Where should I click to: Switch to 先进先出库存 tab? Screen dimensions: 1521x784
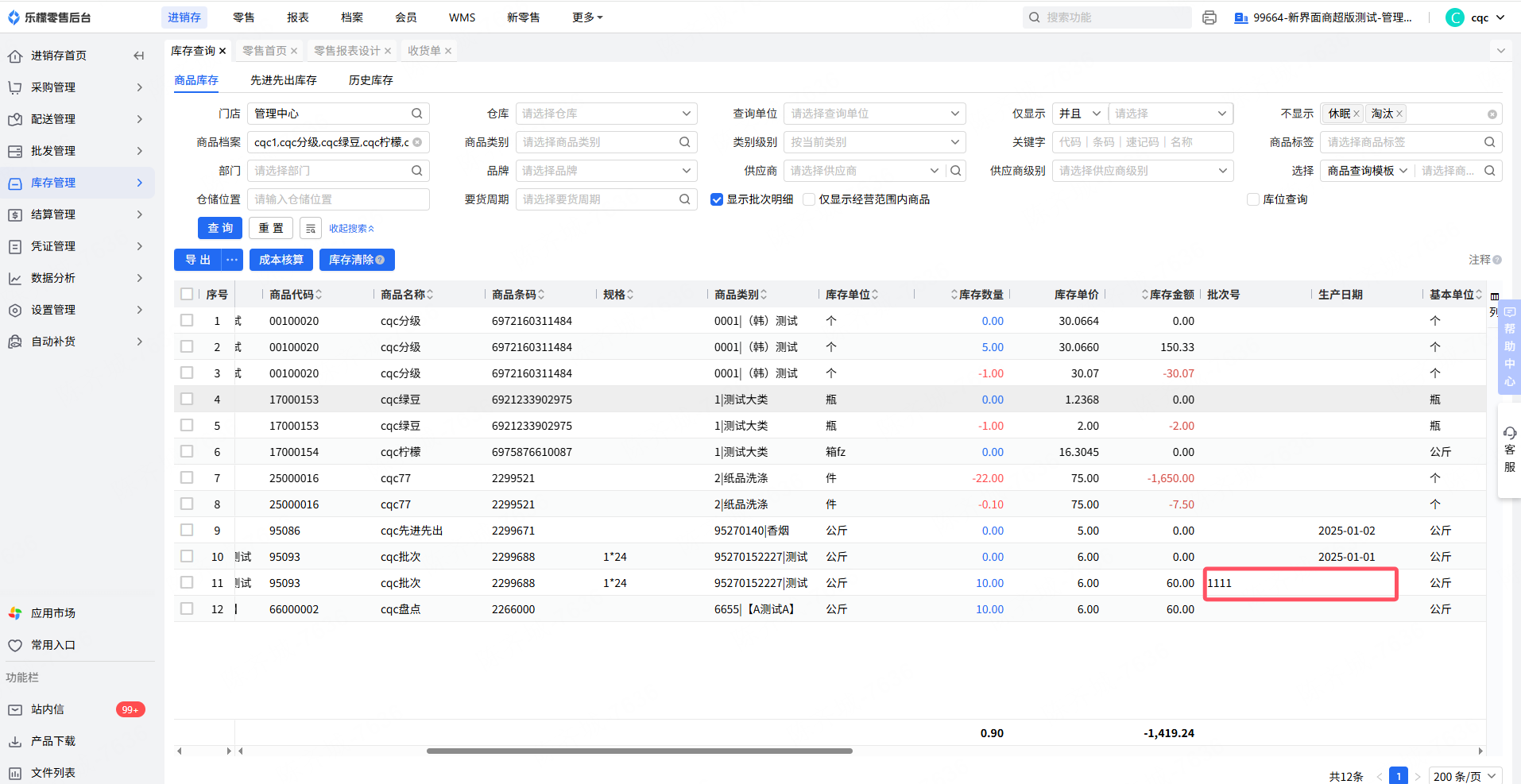(x=284, y=80)
